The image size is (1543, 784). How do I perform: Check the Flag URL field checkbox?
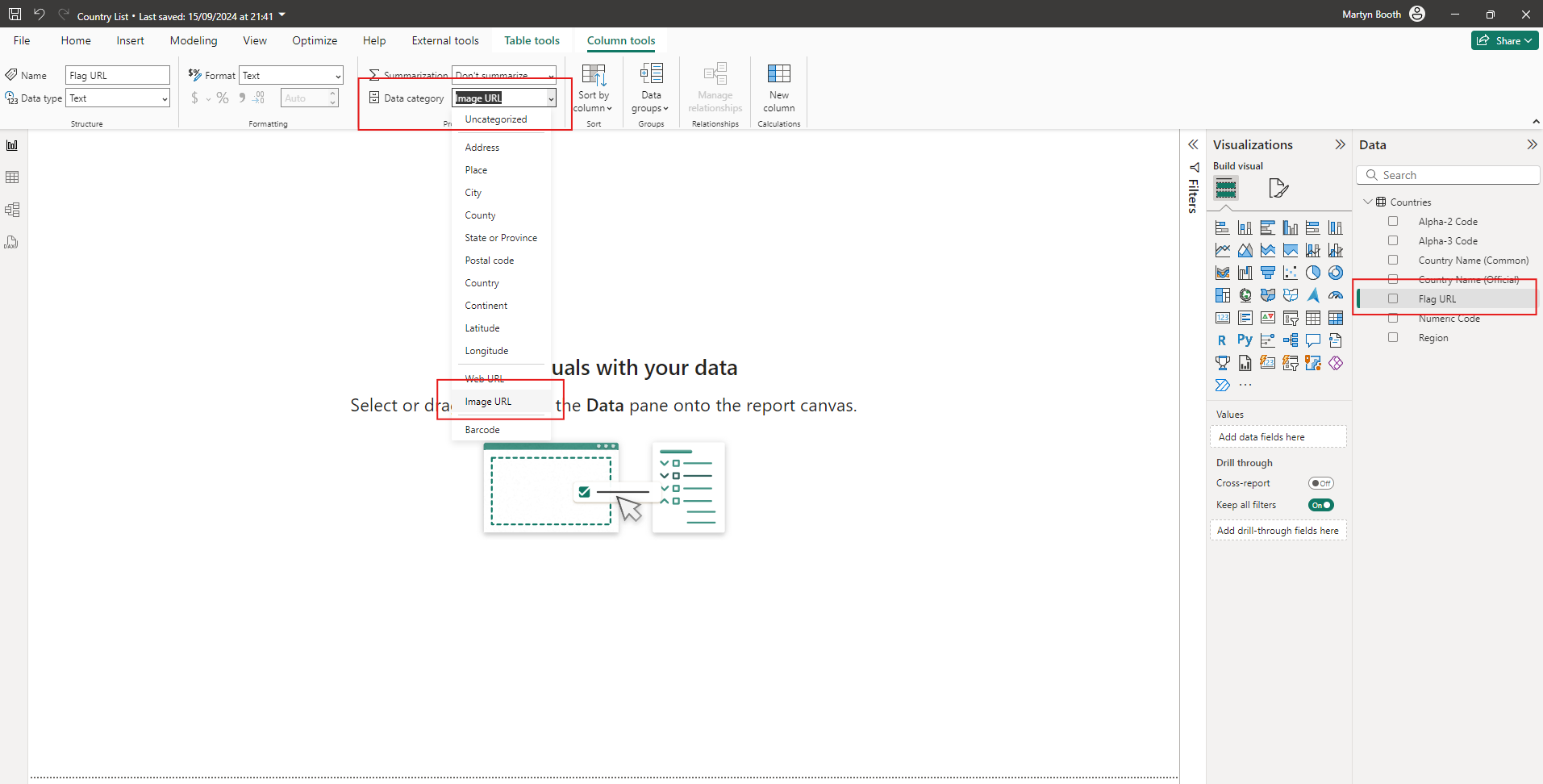coord(1392,298)
